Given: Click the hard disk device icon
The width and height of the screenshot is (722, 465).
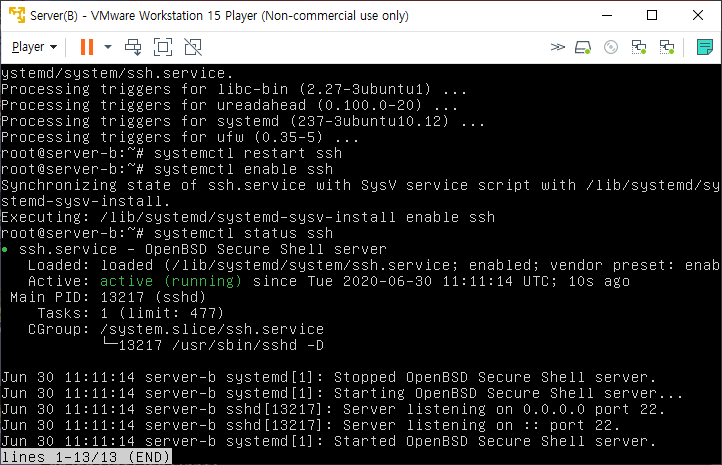Looking at the screenshot, I should click(583, 47).
